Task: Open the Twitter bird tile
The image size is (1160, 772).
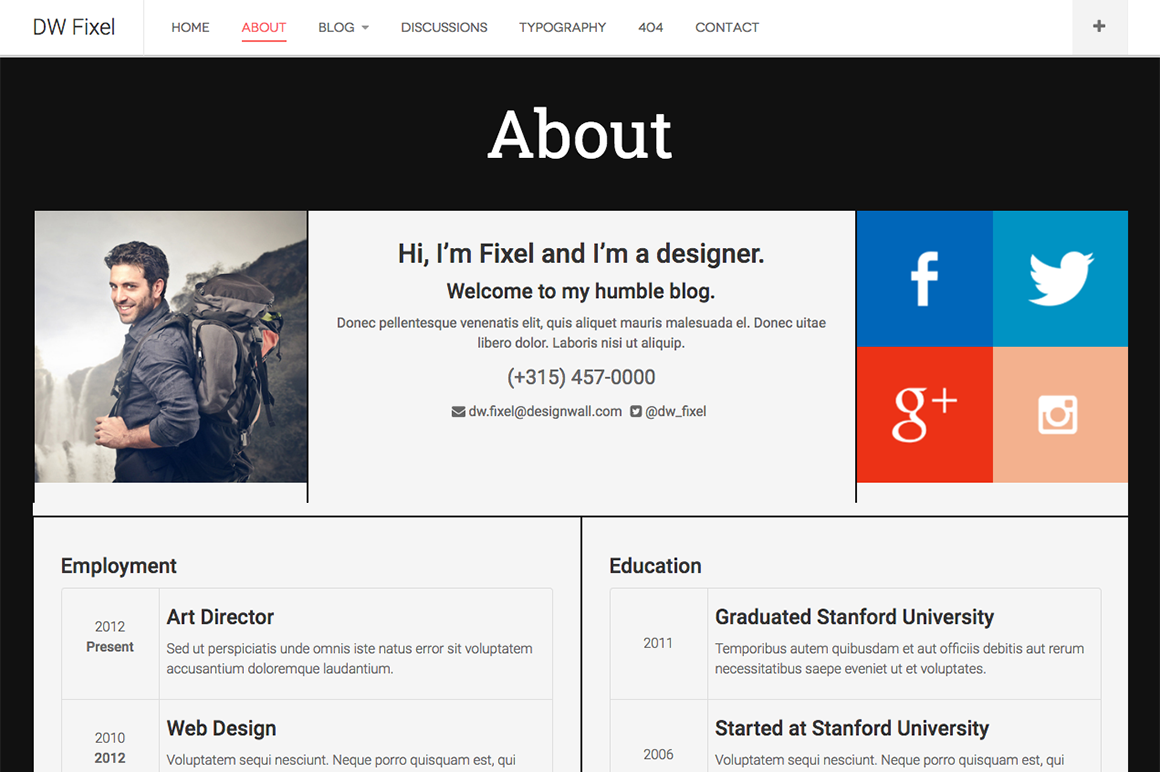Action: click(1060, 279)
